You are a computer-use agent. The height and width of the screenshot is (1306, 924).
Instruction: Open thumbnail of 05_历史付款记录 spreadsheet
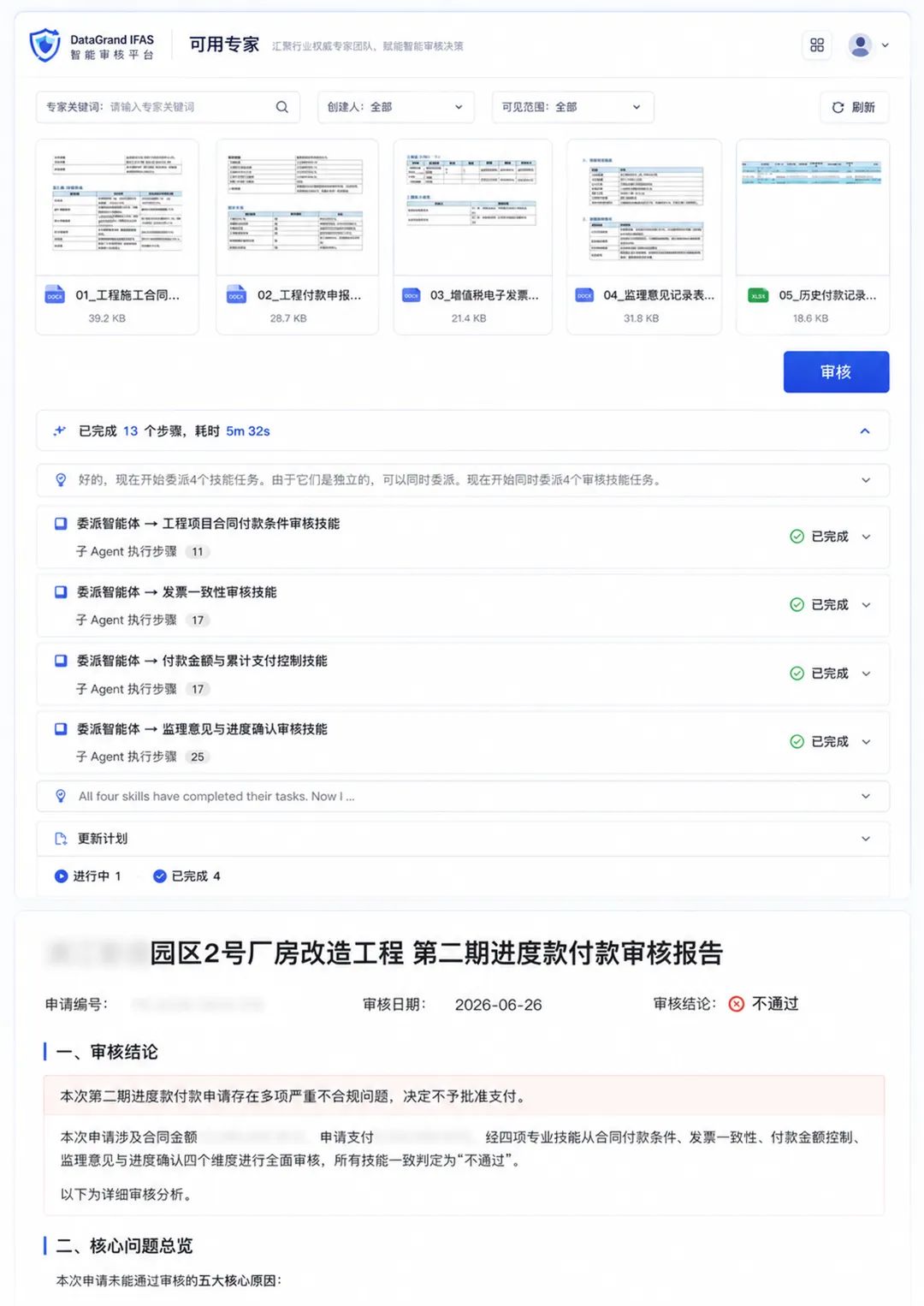[x=812, y=206]
